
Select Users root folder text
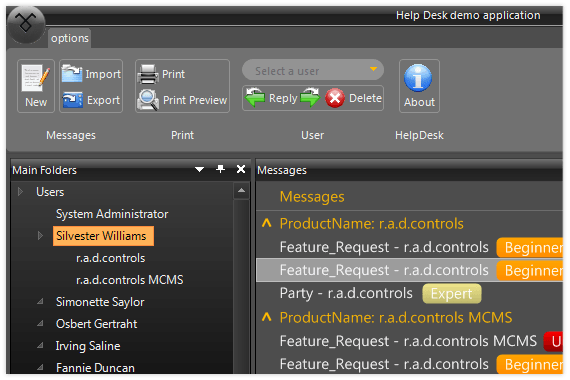point(50,192)
